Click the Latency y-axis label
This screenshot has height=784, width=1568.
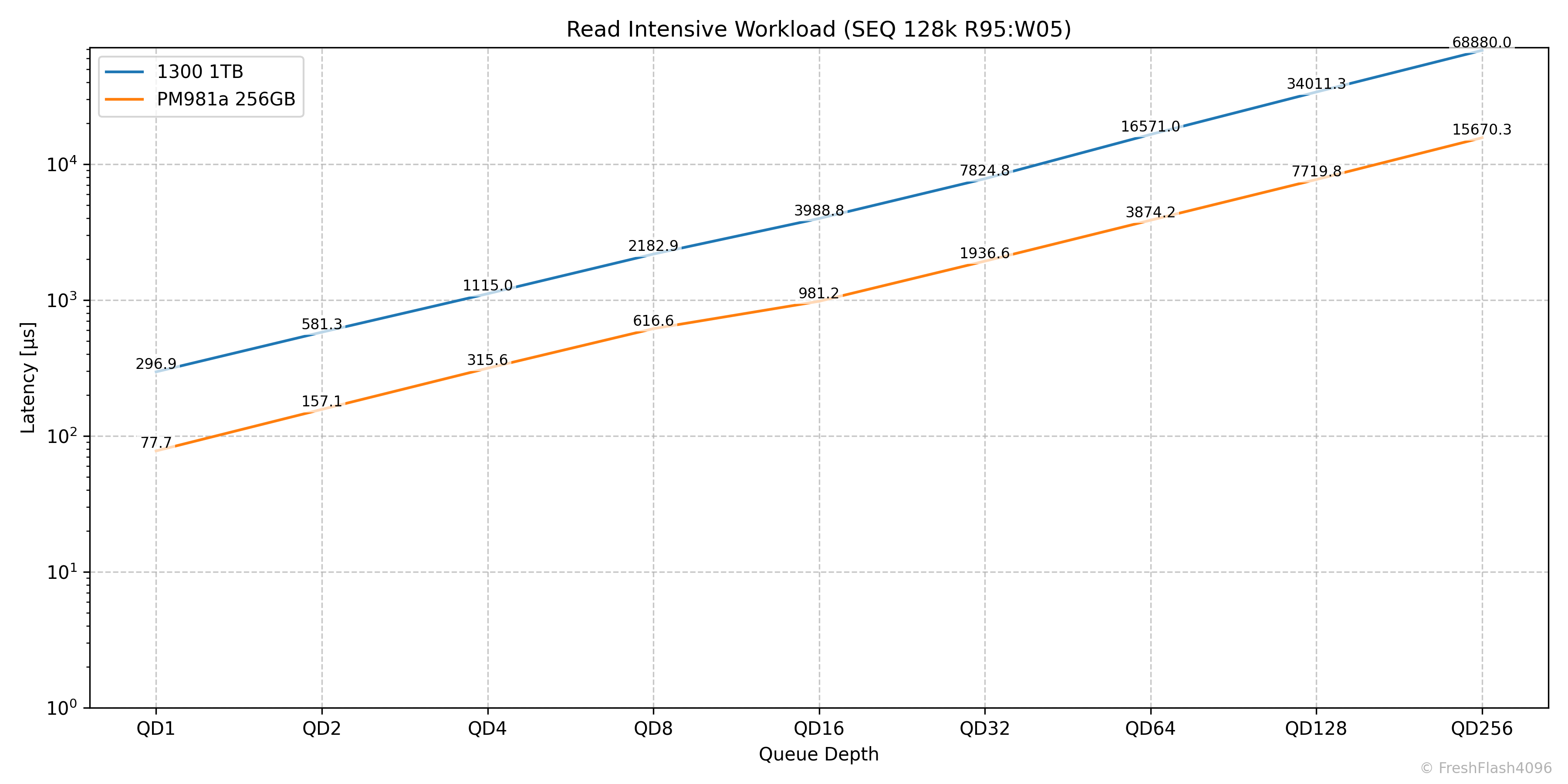click(x=28, y=377)
